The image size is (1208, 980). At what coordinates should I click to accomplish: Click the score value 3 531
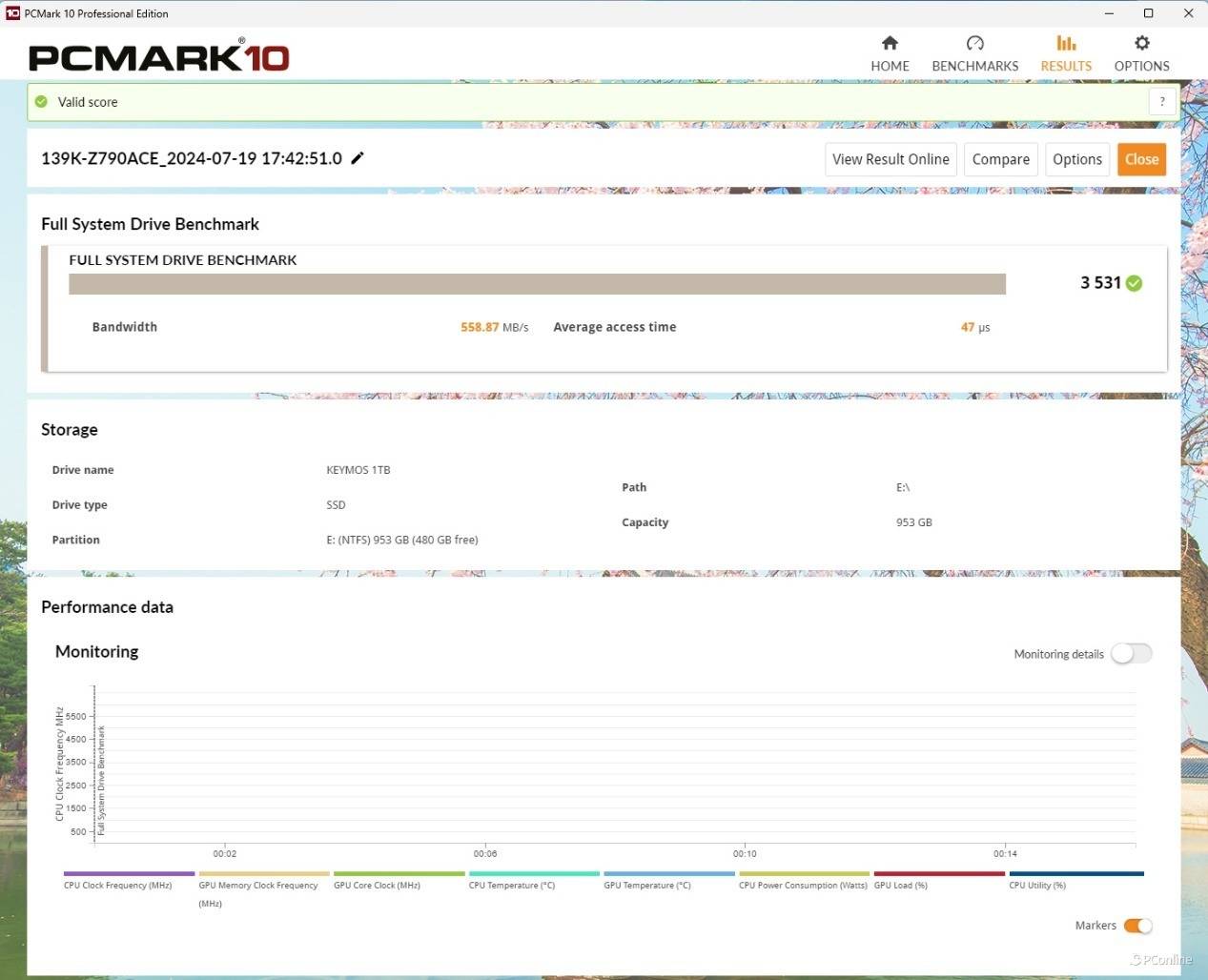click(1100, 283)
